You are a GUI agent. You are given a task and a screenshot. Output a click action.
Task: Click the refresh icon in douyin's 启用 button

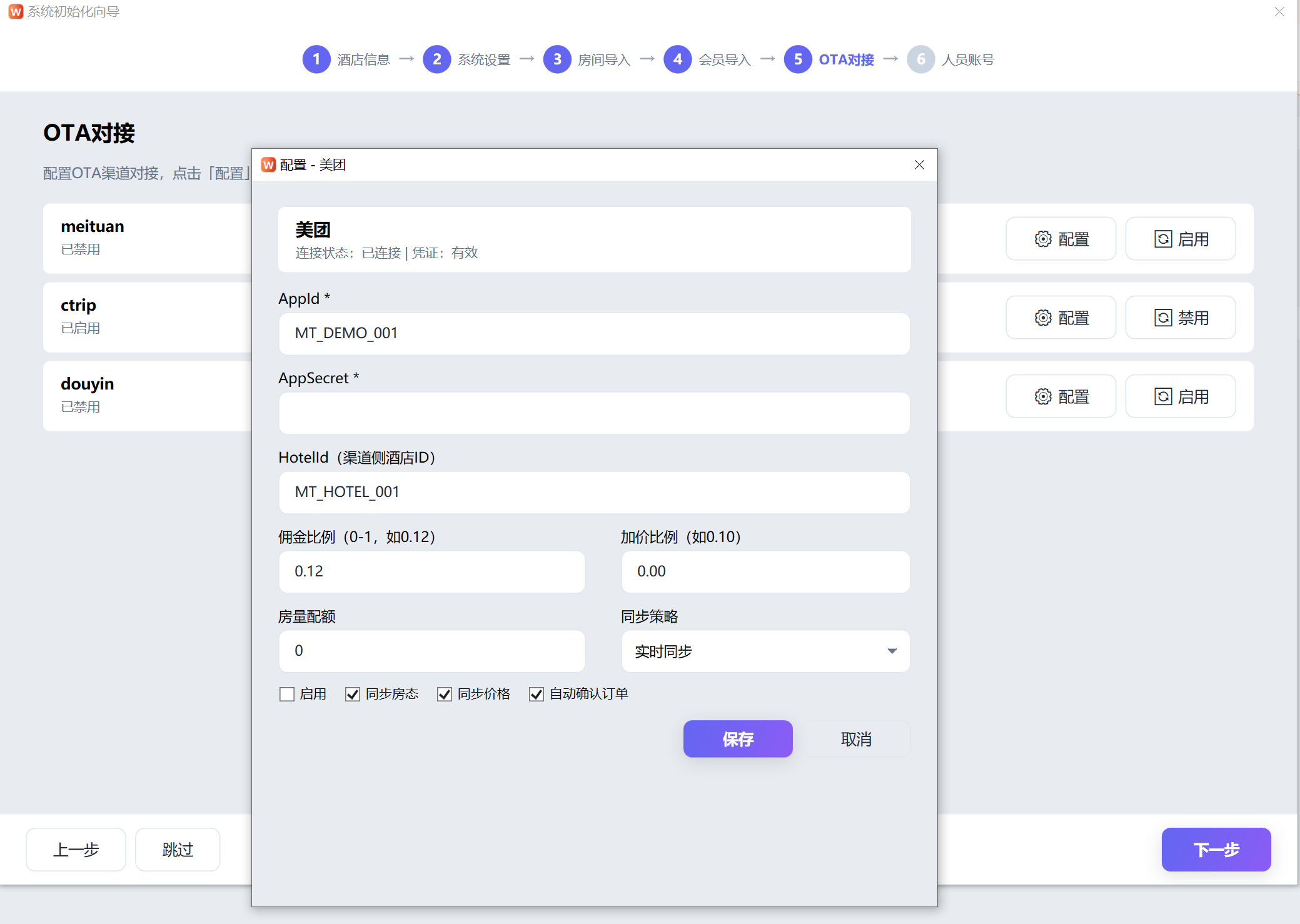coord(1163,396)
